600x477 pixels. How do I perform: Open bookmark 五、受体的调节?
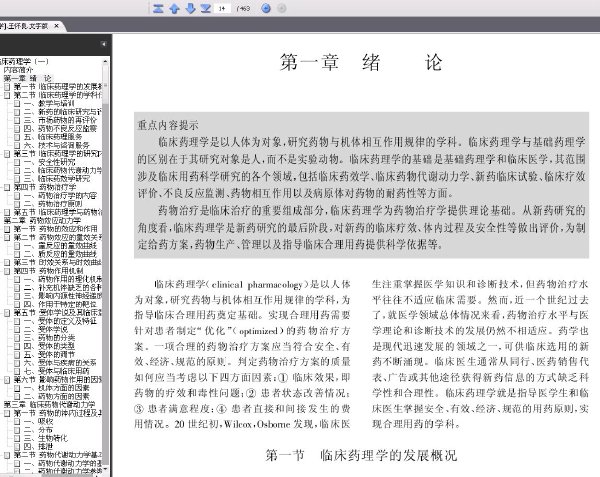[49, 355]
